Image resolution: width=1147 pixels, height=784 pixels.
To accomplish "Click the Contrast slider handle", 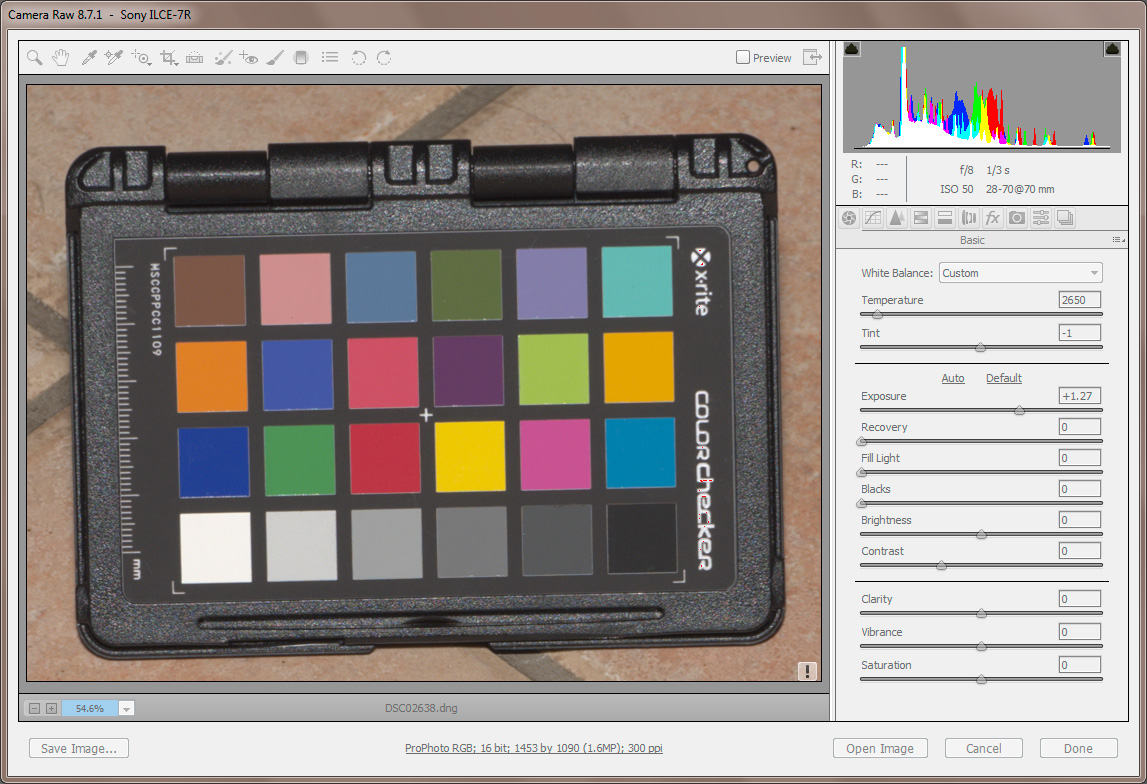I will point(941,565).
